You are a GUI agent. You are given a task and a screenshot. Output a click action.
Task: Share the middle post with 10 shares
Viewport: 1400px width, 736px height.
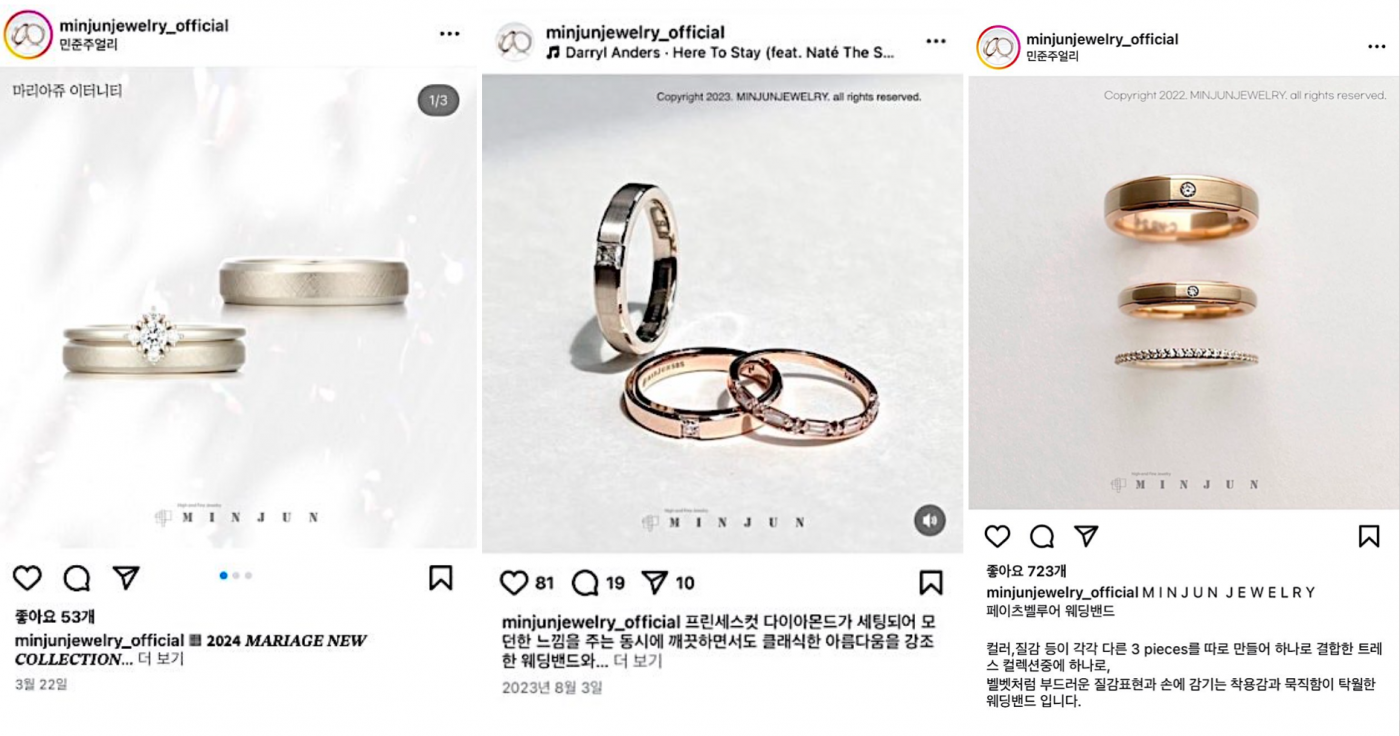tap(654, 583)
